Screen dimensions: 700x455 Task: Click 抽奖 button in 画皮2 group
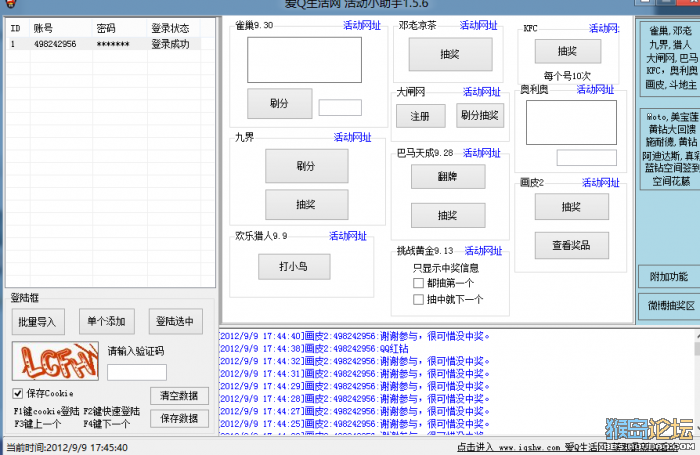click(572, 207)
